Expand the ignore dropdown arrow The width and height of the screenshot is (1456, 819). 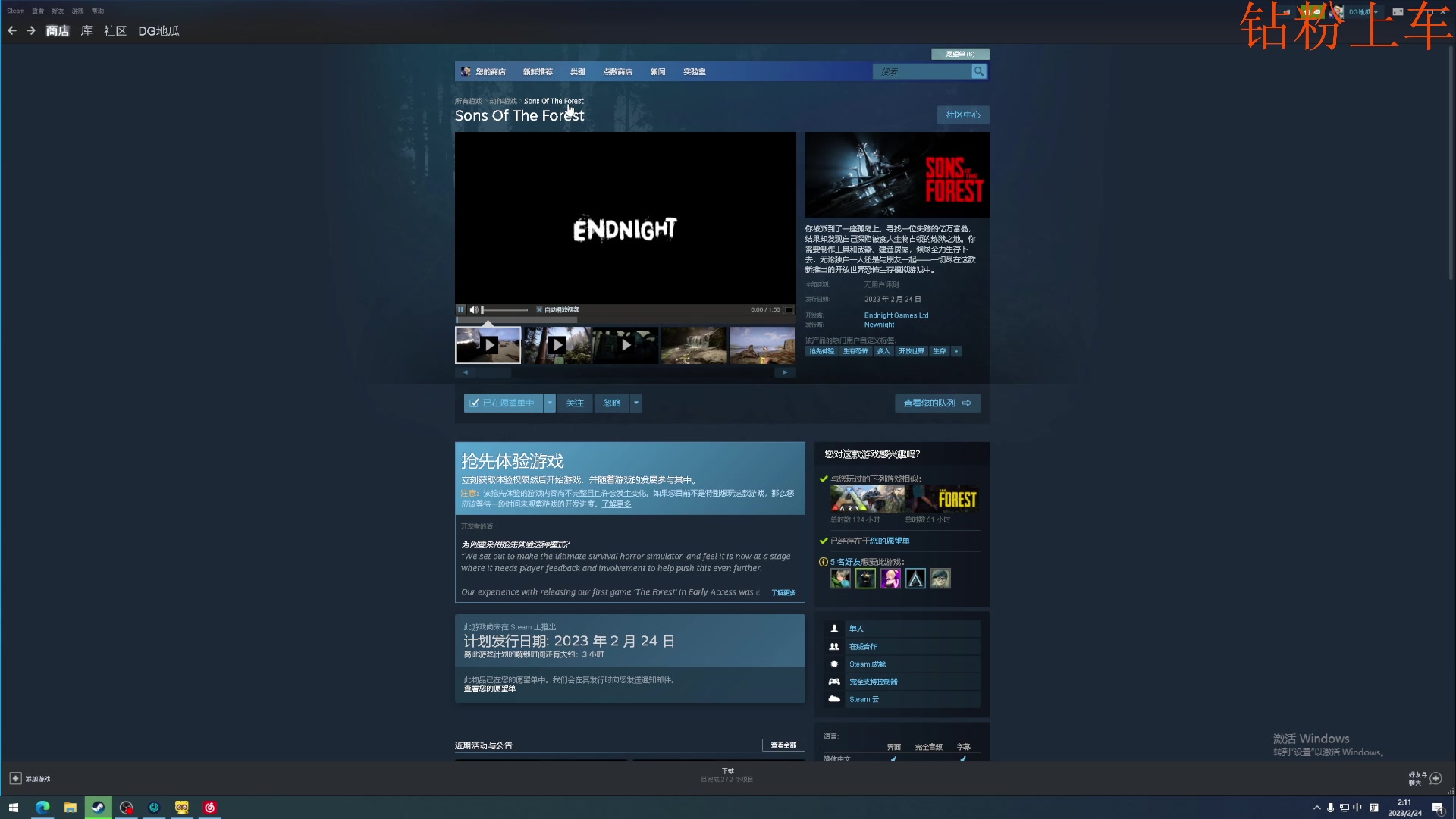pyautogui.click(x=636, y=403)
